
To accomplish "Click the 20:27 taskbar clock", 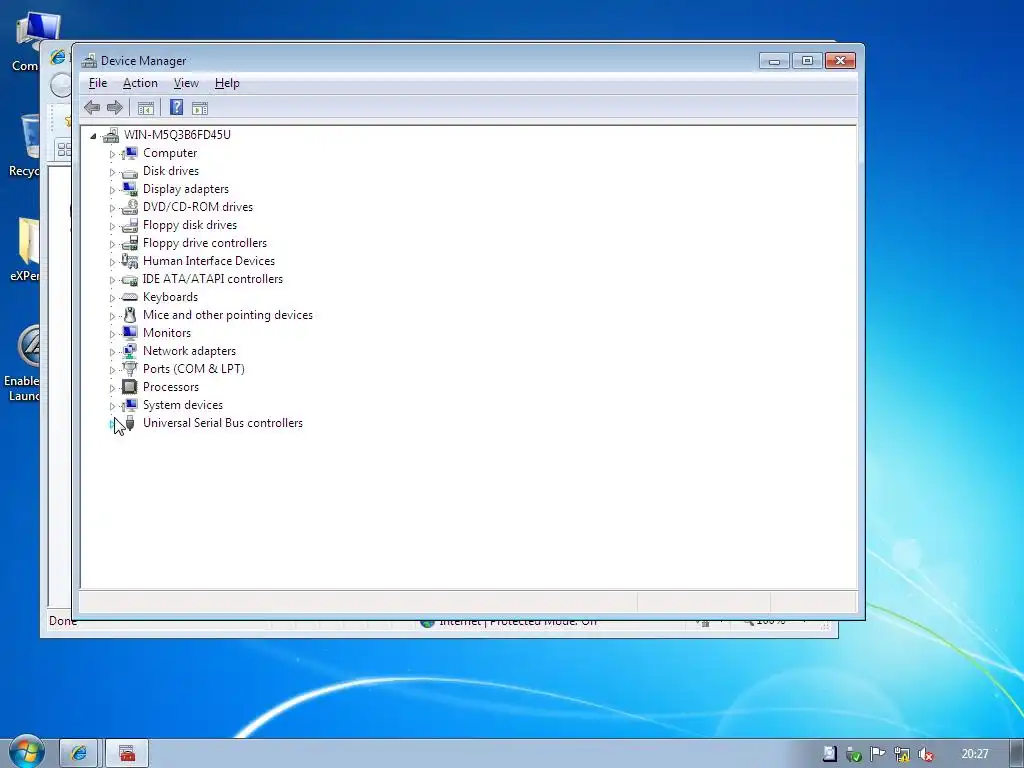I will [974, 754].
